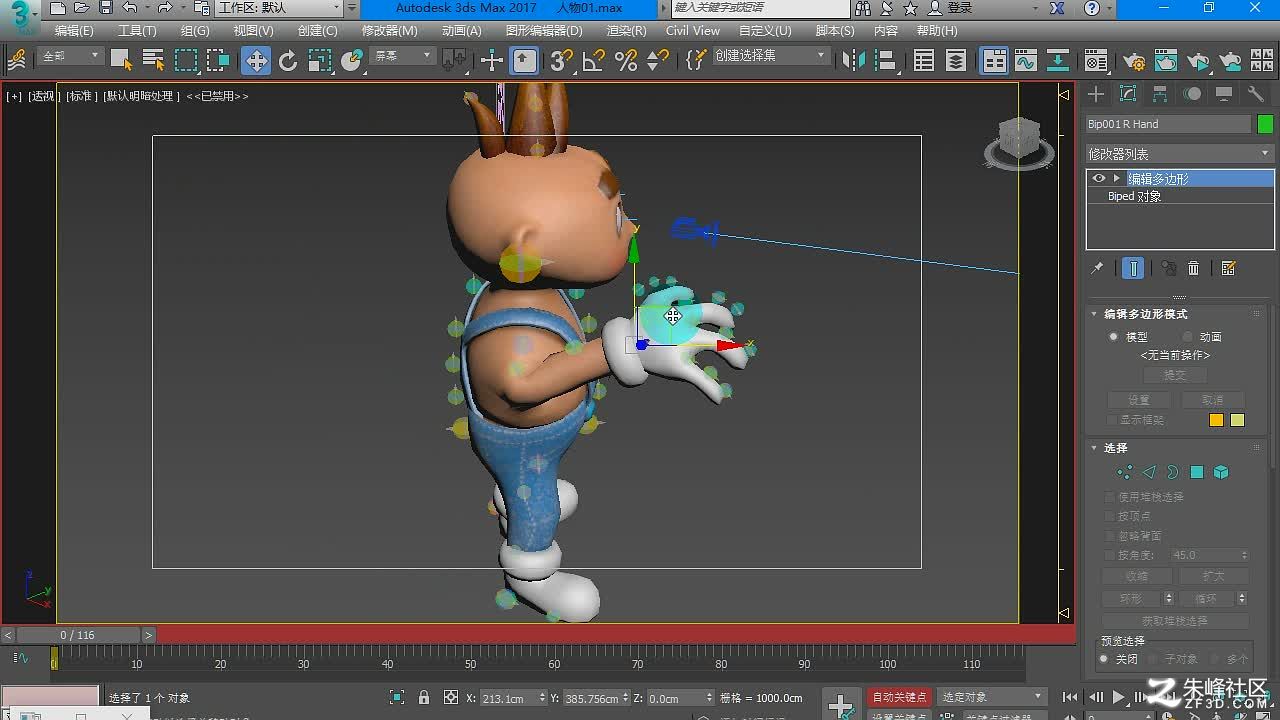Open the Utilities wrench panel icon
This screenshot has height=720, width=1280.
pos(1256,94)
